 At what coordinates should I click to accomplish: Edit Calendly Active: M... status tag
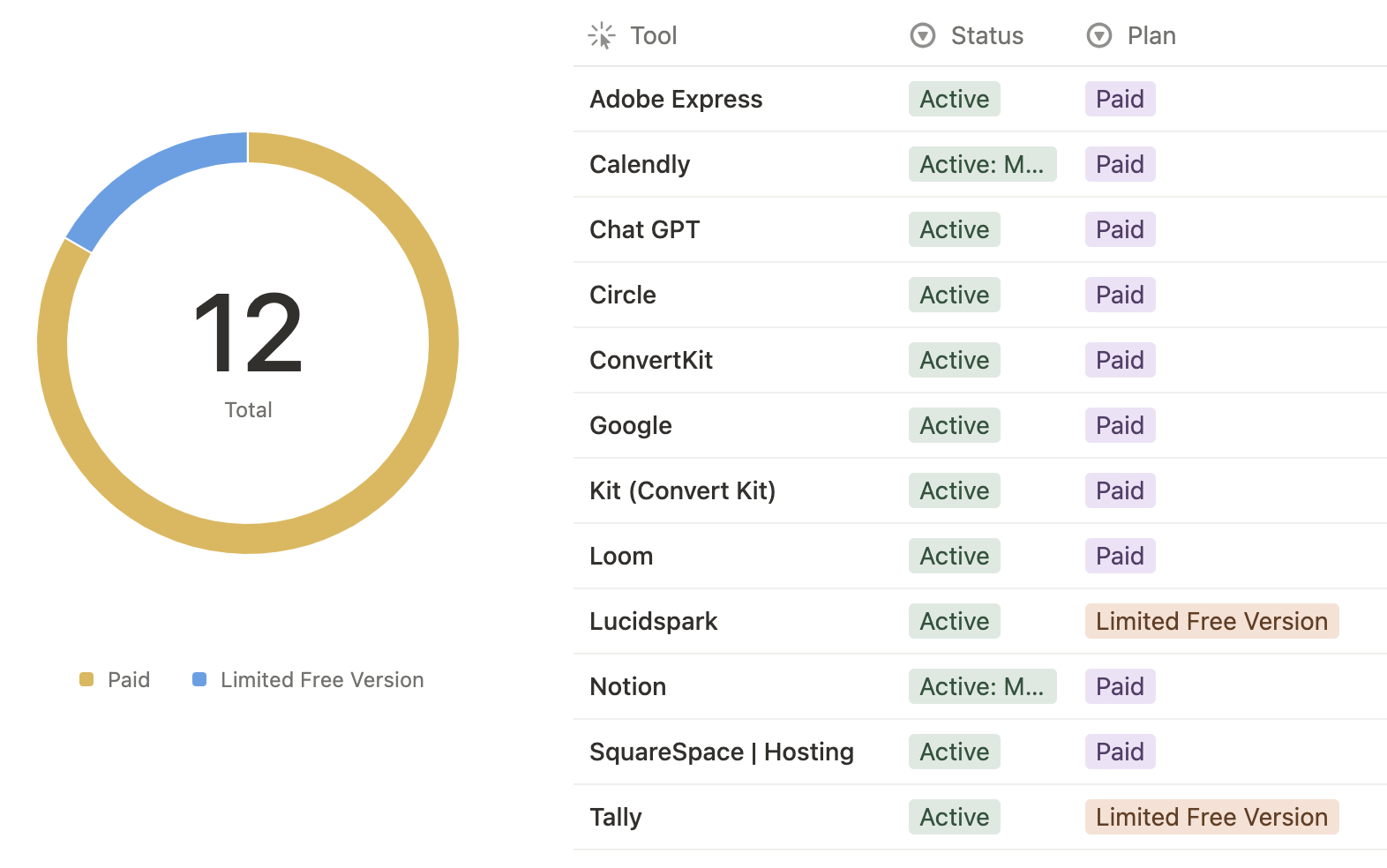click(983, 164)
